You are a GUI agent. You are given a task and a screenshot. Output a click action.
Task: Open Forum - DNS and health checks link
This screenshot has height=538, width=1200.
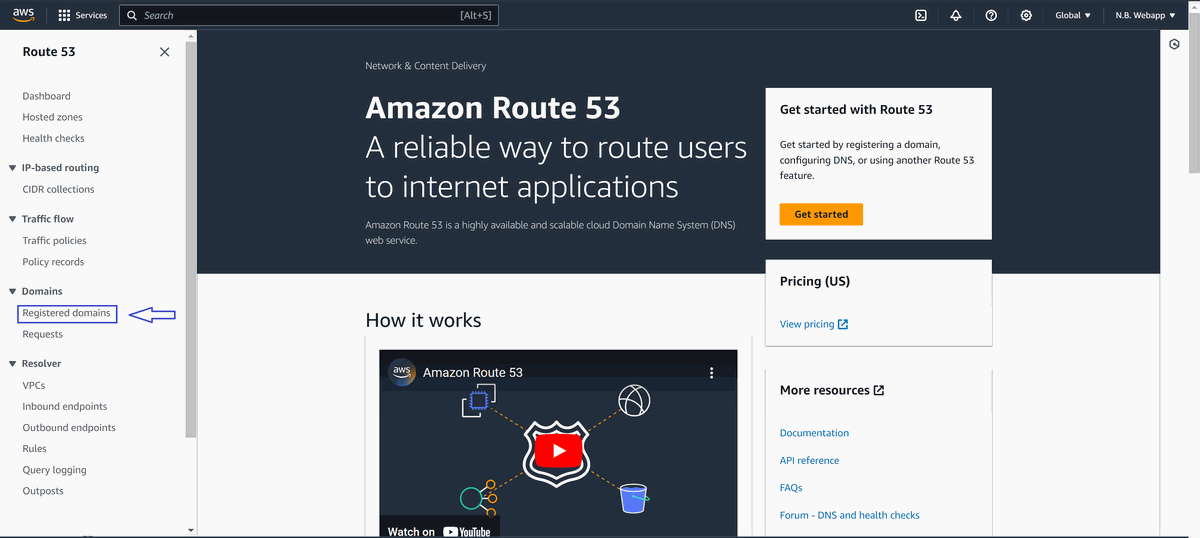(x=850, y=515)
